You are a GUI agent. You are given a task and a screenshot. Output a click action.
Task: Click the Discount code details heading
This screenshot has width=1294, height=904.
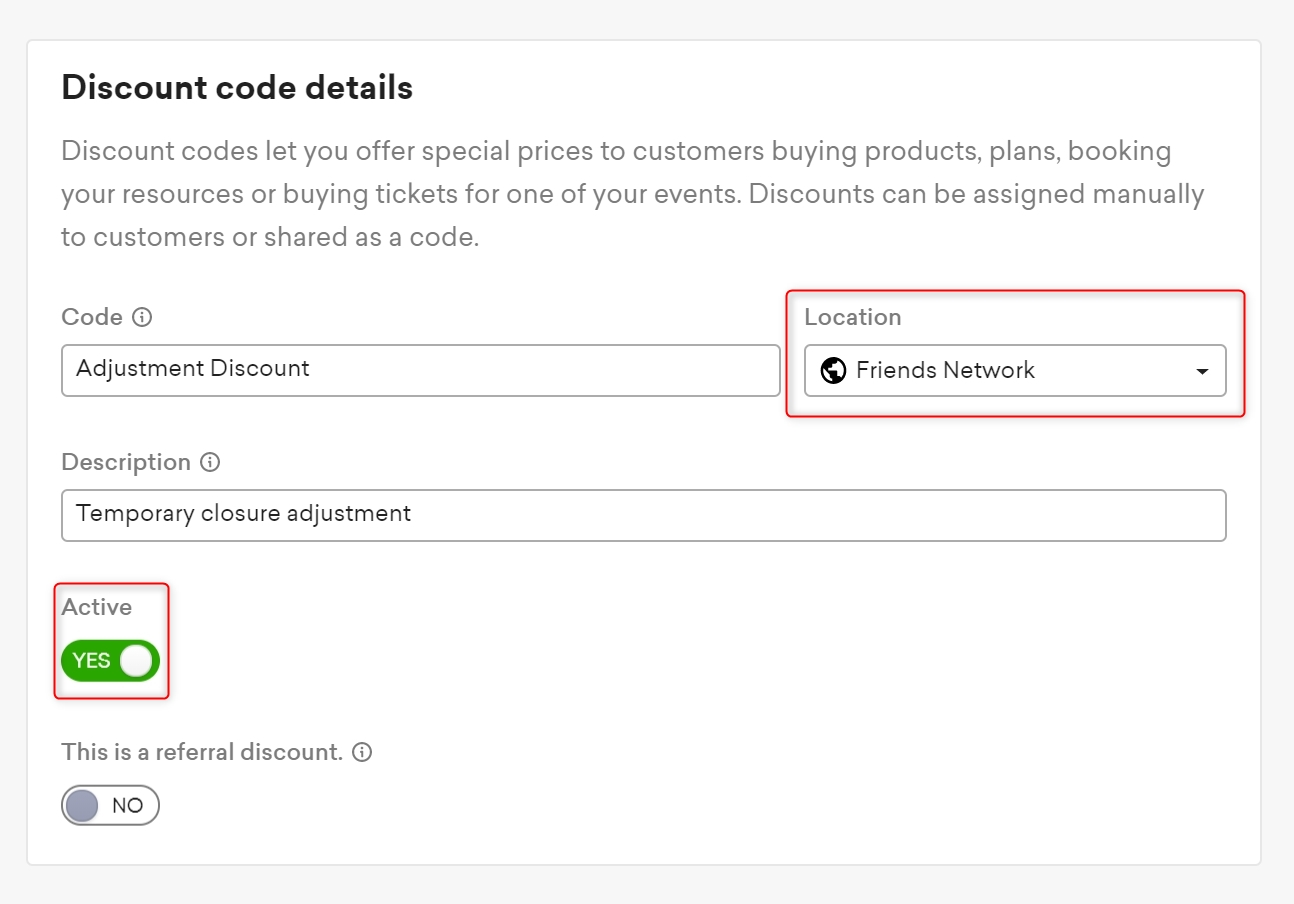(237, 88)
